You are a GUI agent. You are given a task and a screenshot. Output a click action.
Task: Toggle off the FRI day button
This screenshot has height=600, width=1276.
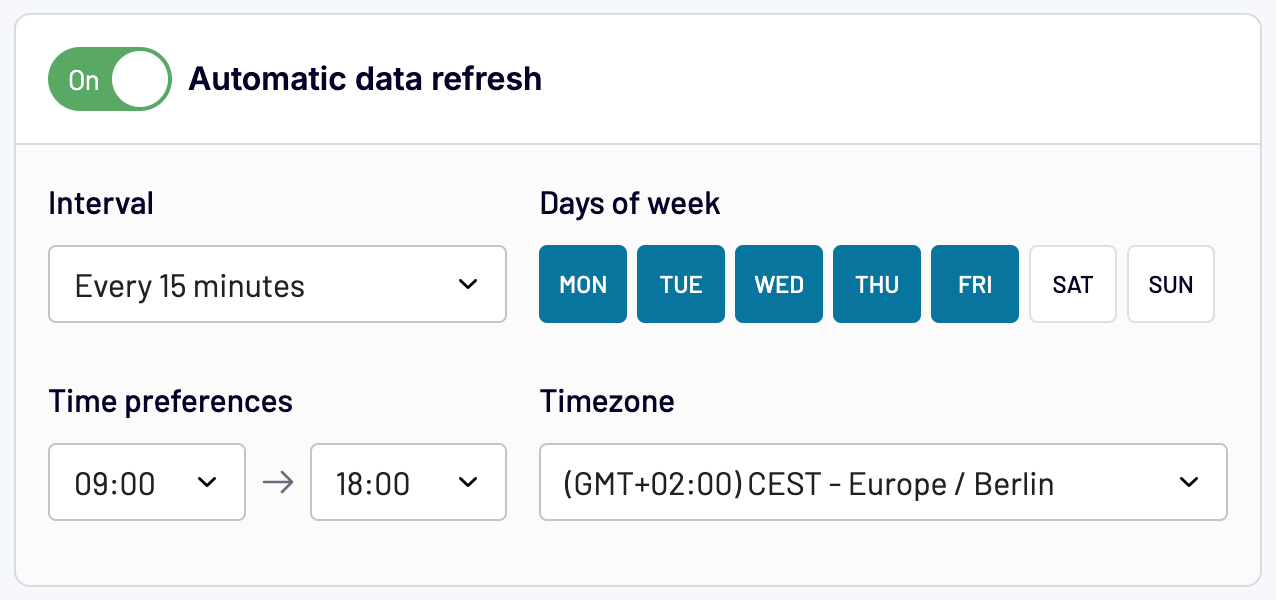coord(975,285)
